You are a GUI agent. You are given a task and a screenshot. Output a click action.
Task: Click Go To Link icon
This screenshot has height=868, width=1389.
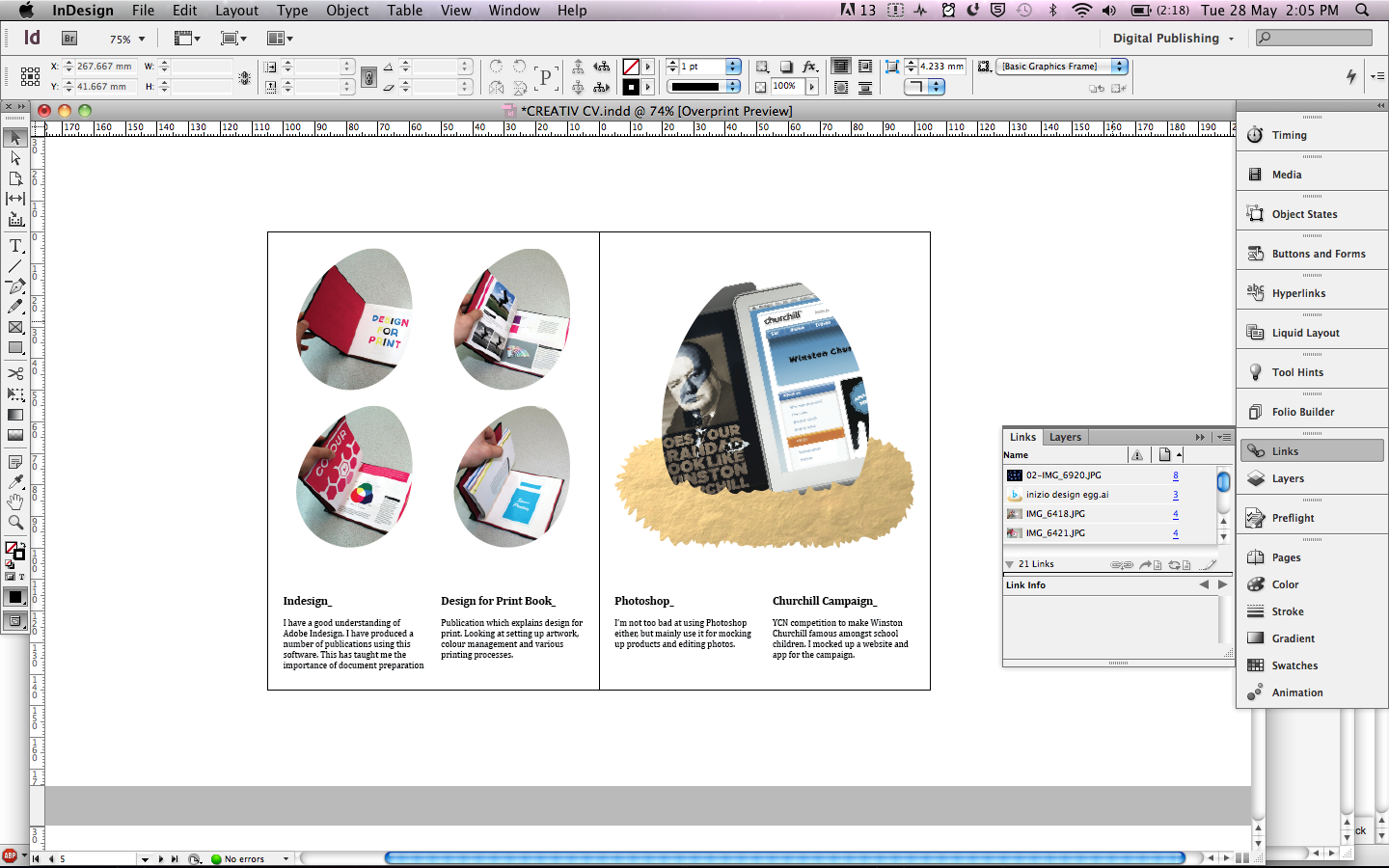click(x=1150, y=565)
